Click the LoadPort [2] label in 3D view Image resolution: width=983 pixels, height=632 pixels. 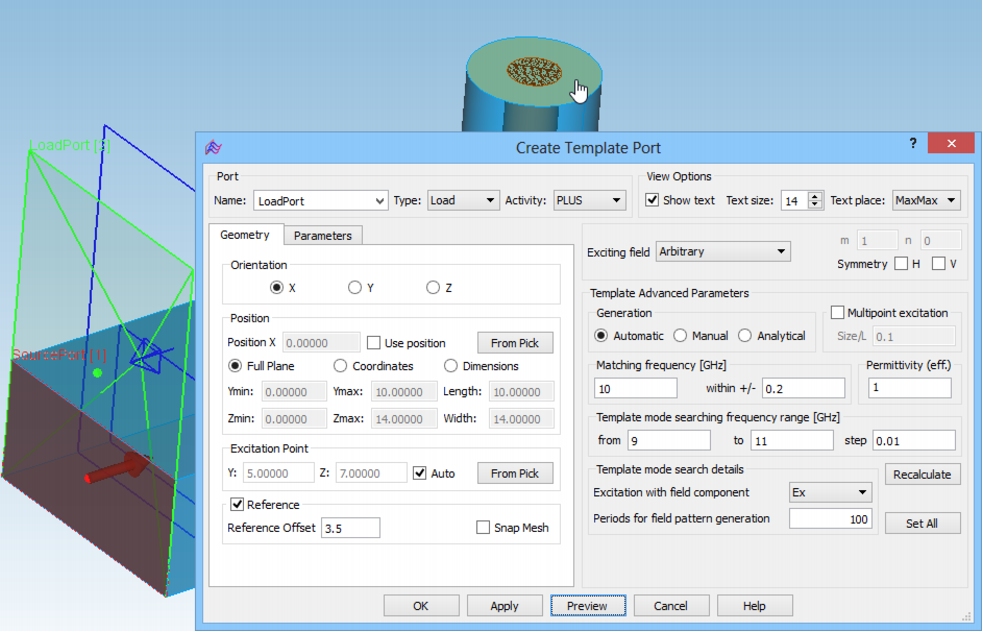coord(70,145)
